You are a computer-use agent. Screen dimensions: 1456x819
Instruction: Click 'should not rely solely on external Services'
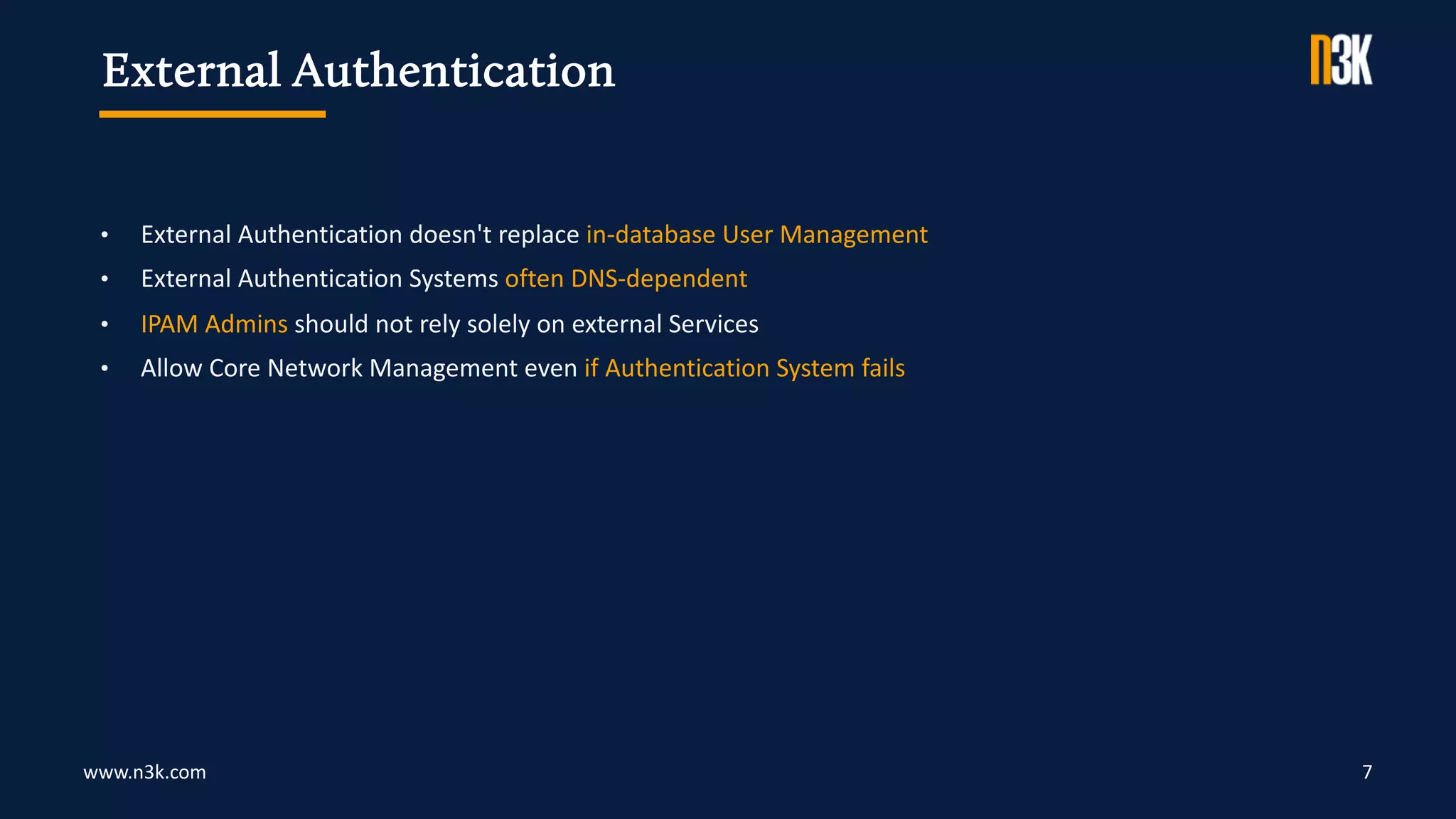tap(527, 324)
